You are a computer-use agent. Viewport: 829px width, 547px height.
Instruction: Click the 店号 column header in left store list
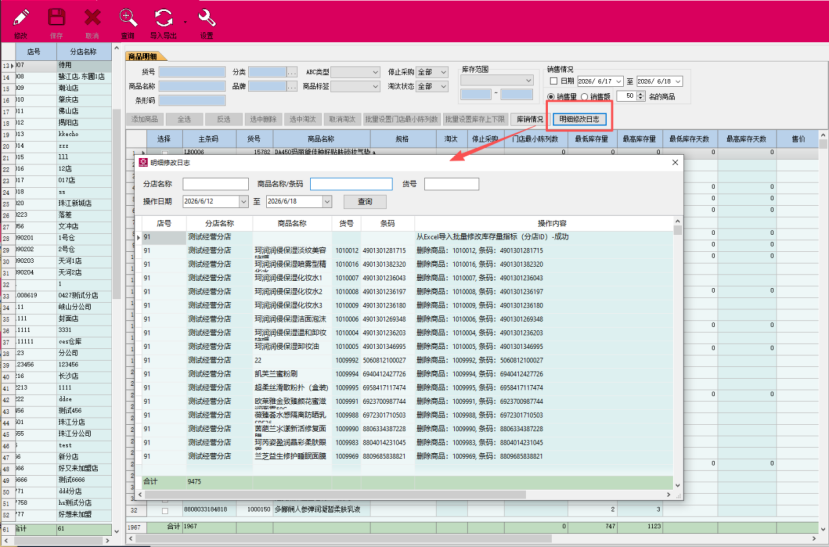click(34, 51)
